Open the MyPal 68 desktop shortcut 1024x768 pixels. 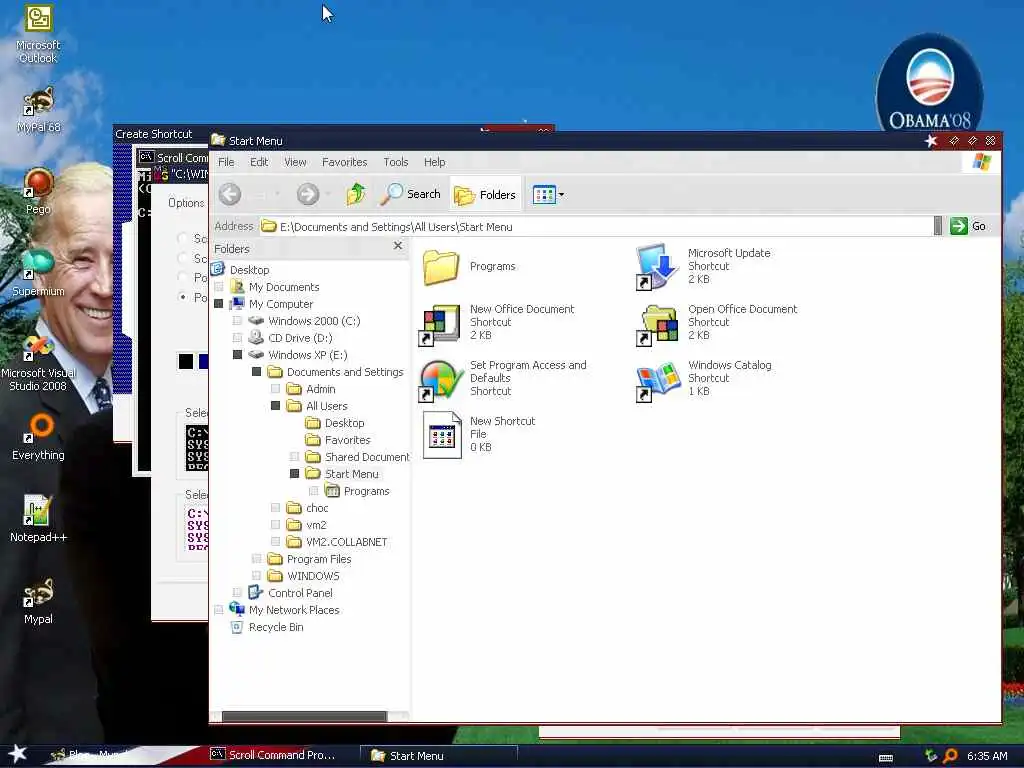(x=38, y=110)
